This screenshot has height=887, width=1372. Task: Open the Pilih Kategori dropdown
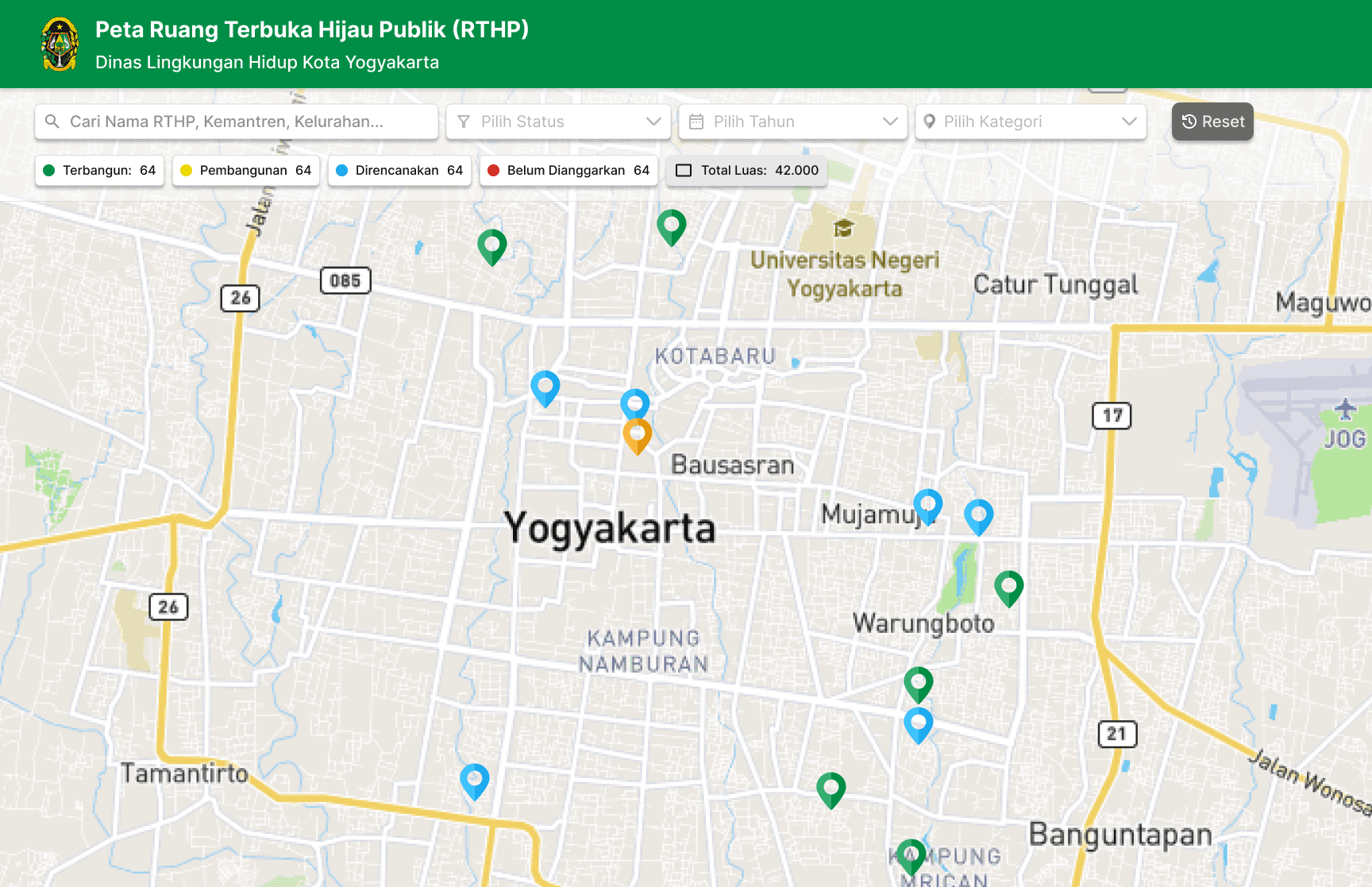point(1031,121)
